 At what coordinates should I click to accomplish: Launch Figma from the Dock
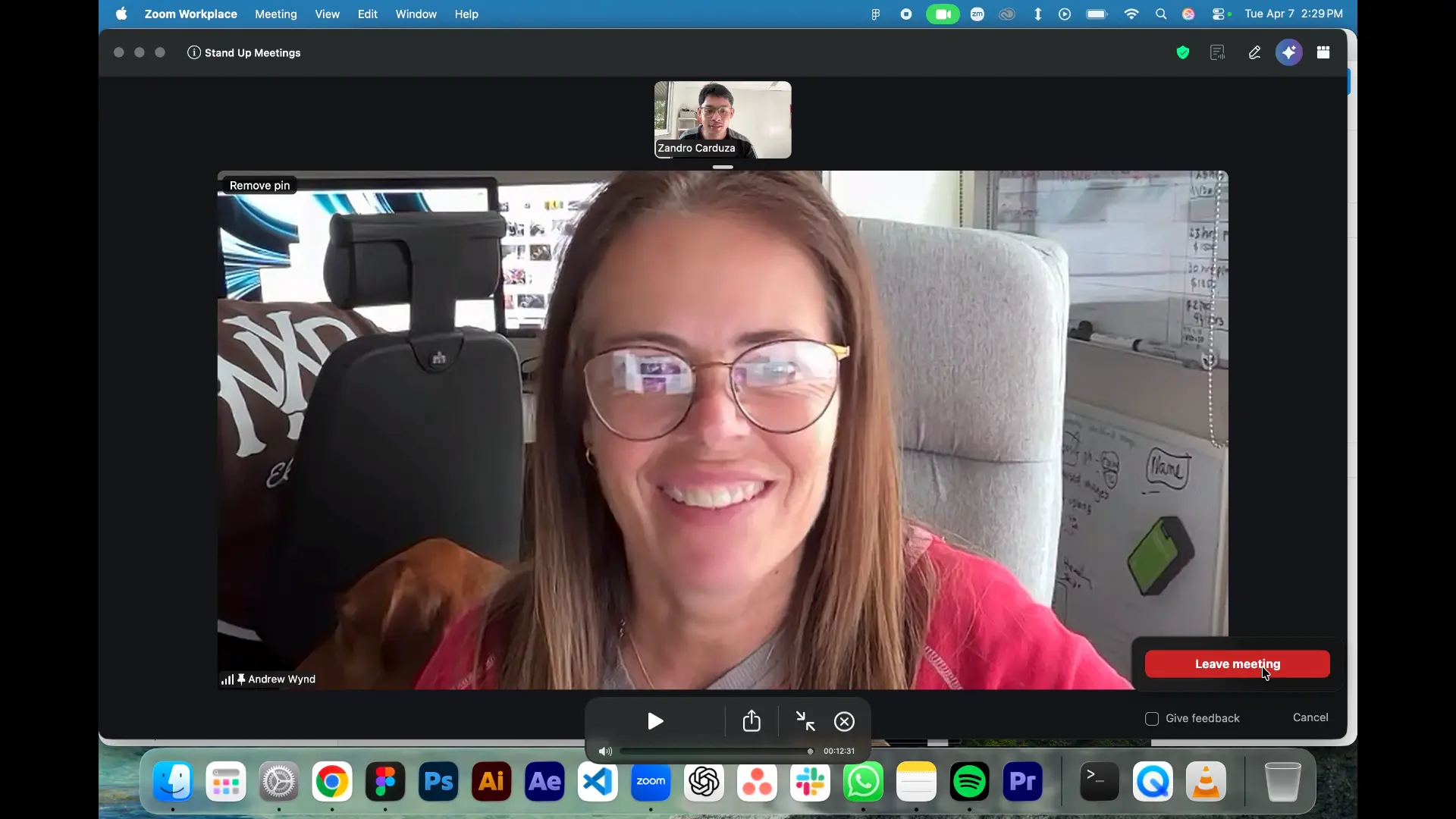coord(385,782)
